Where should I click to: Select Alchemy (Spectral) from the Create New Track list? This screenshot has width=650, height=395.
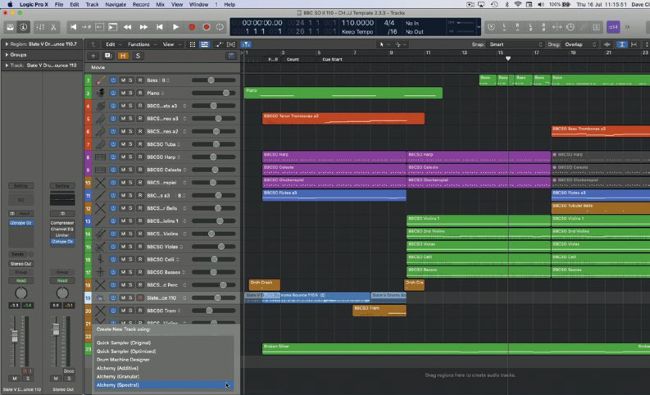(163, 385)
